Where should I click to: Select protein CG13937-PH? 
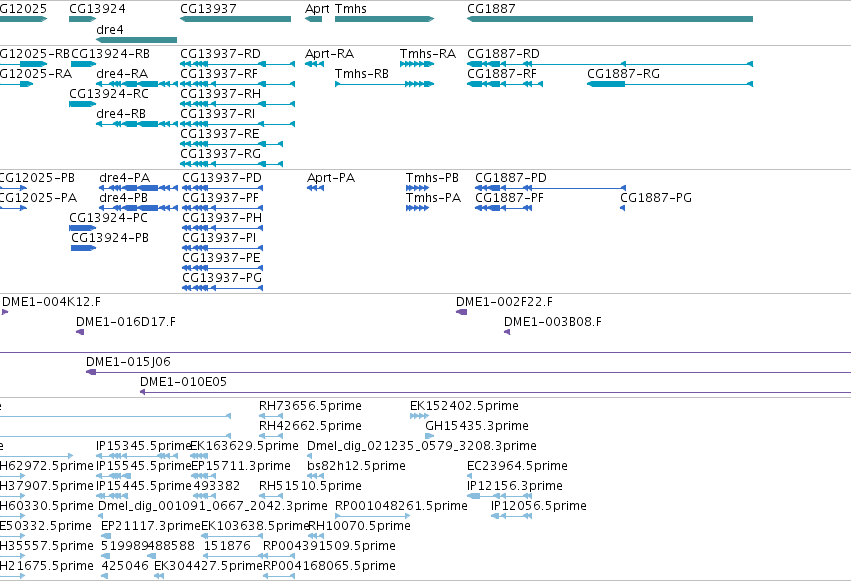tap(222, 219)
